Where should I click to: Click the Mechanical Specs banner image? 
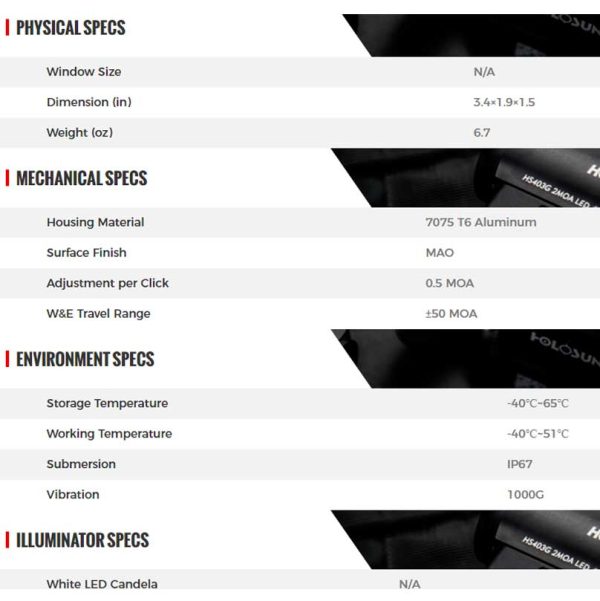(x=465, y=178)
